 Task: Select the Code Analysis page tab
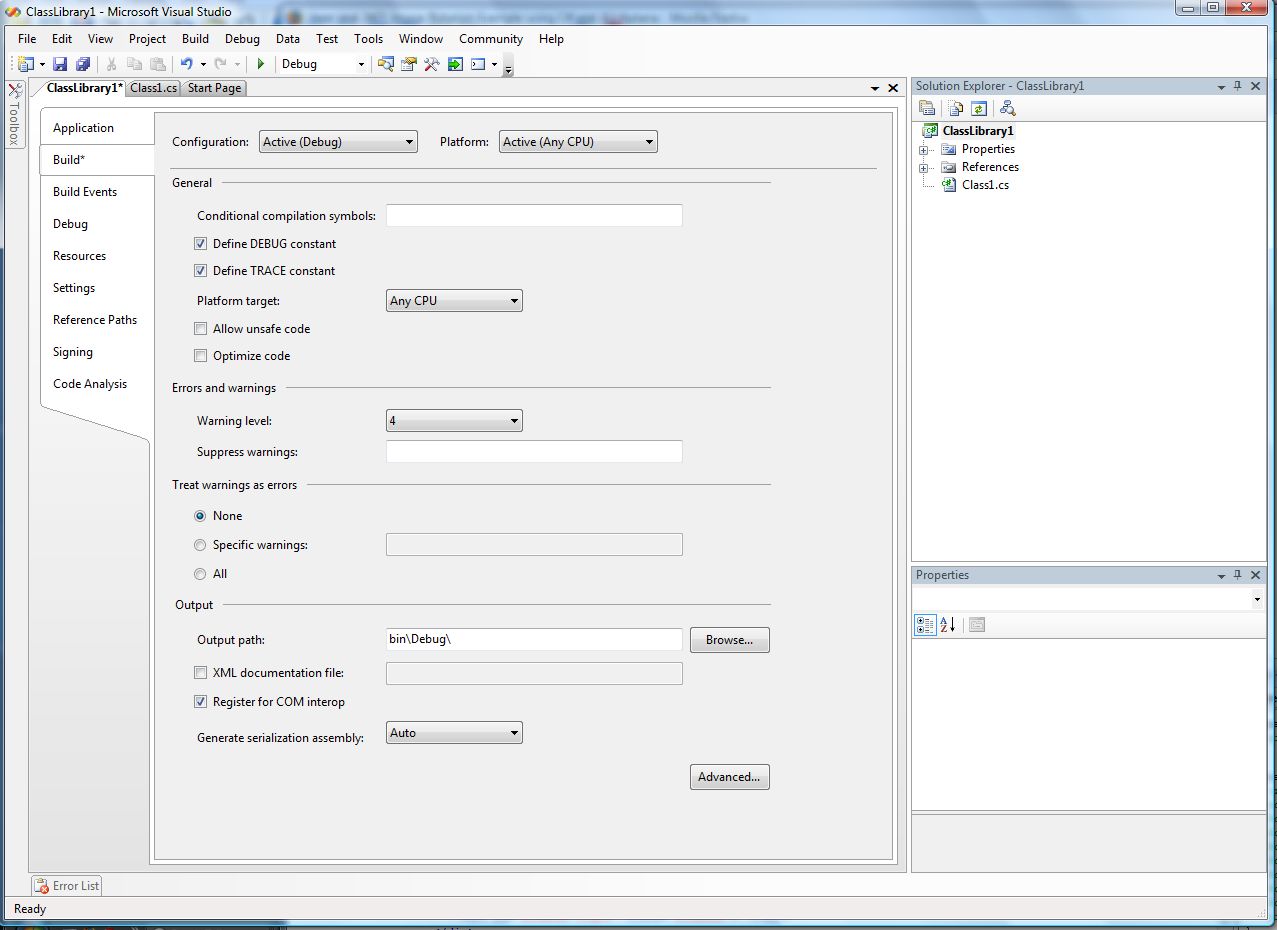point(90,384)
